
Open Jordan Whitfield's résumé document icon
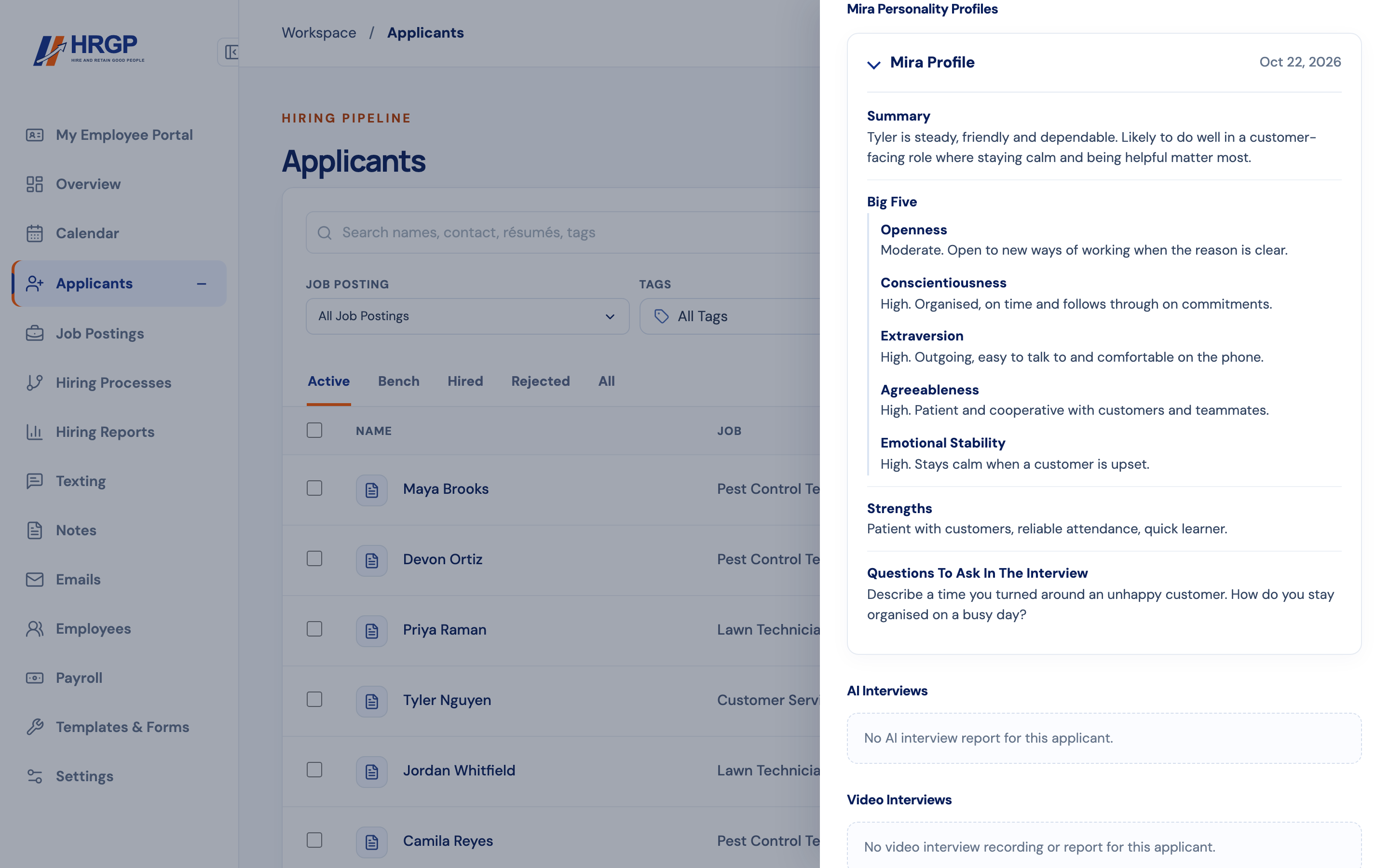pos(371,772)
